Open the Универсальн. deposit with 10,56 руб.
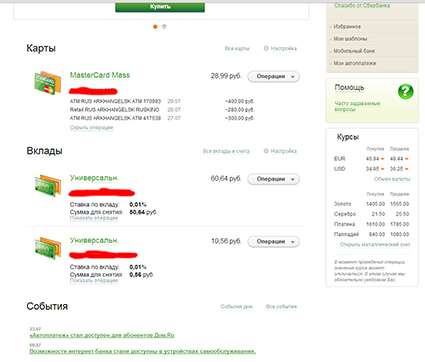Screen dimensions: 425x362 94,240
